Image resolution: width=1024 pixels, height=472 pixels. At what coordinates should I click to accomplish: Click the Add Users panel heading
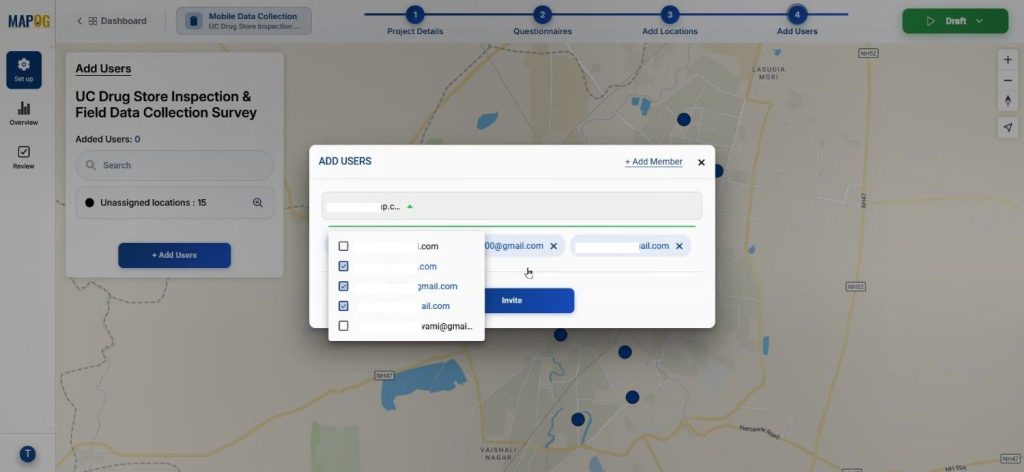103,69
